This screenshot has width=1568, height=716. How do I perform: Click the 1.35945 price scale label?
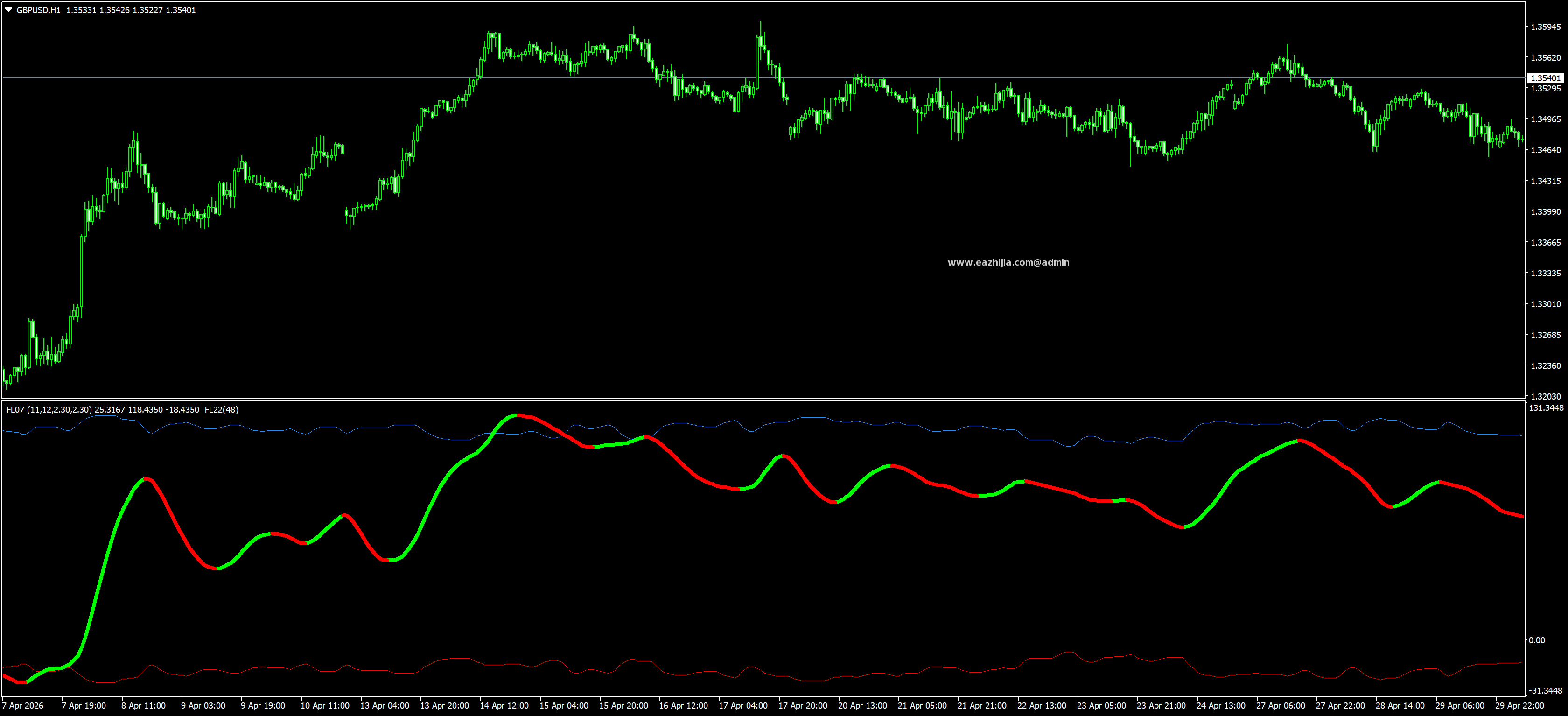pos(1546,27)
